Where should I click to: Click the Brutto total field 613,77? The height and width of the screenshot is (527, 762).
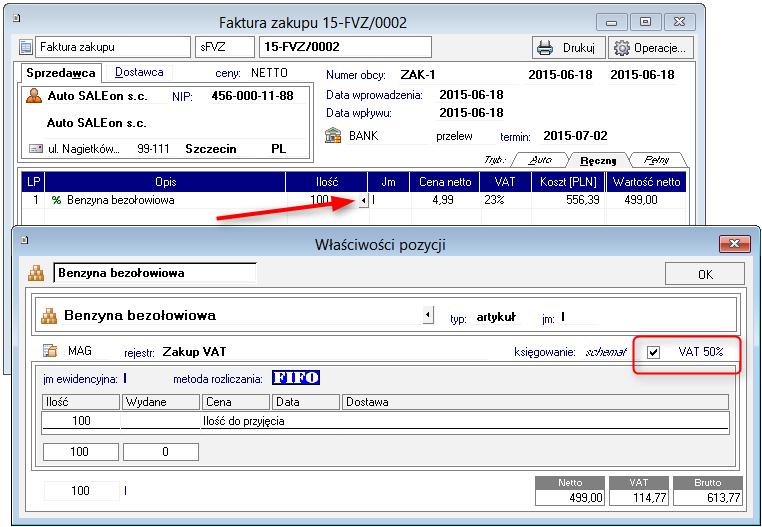tap(708, 498)
